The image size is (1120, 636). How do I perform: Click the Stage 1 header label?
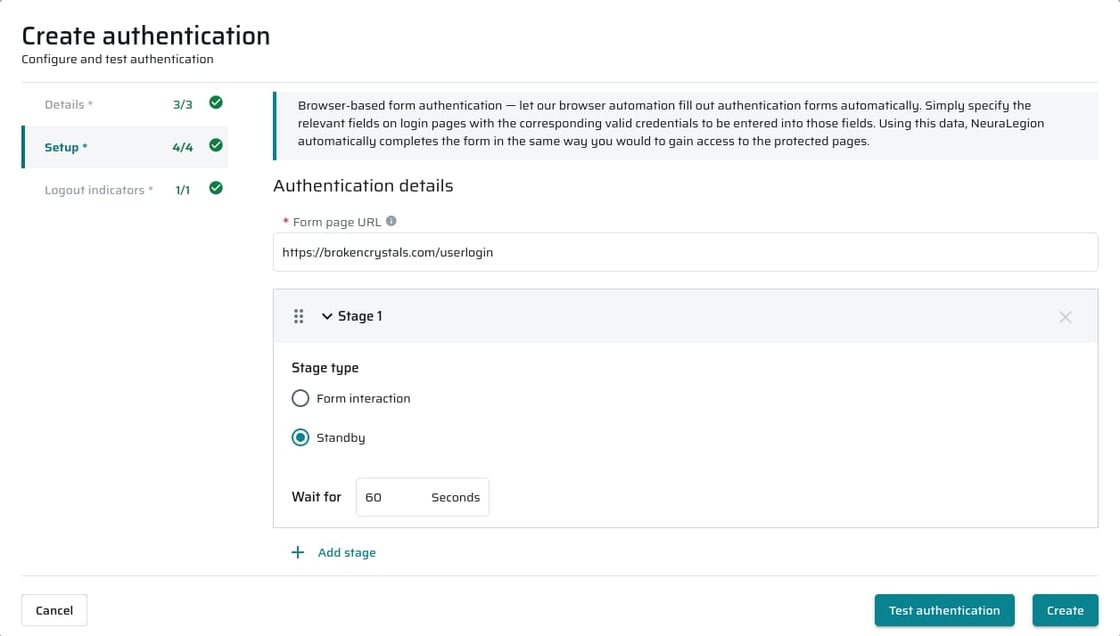coord(360,316)
